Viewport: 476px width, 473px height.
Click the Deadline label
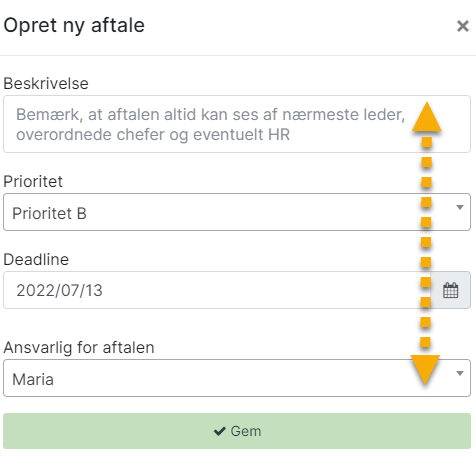(36, 259)
